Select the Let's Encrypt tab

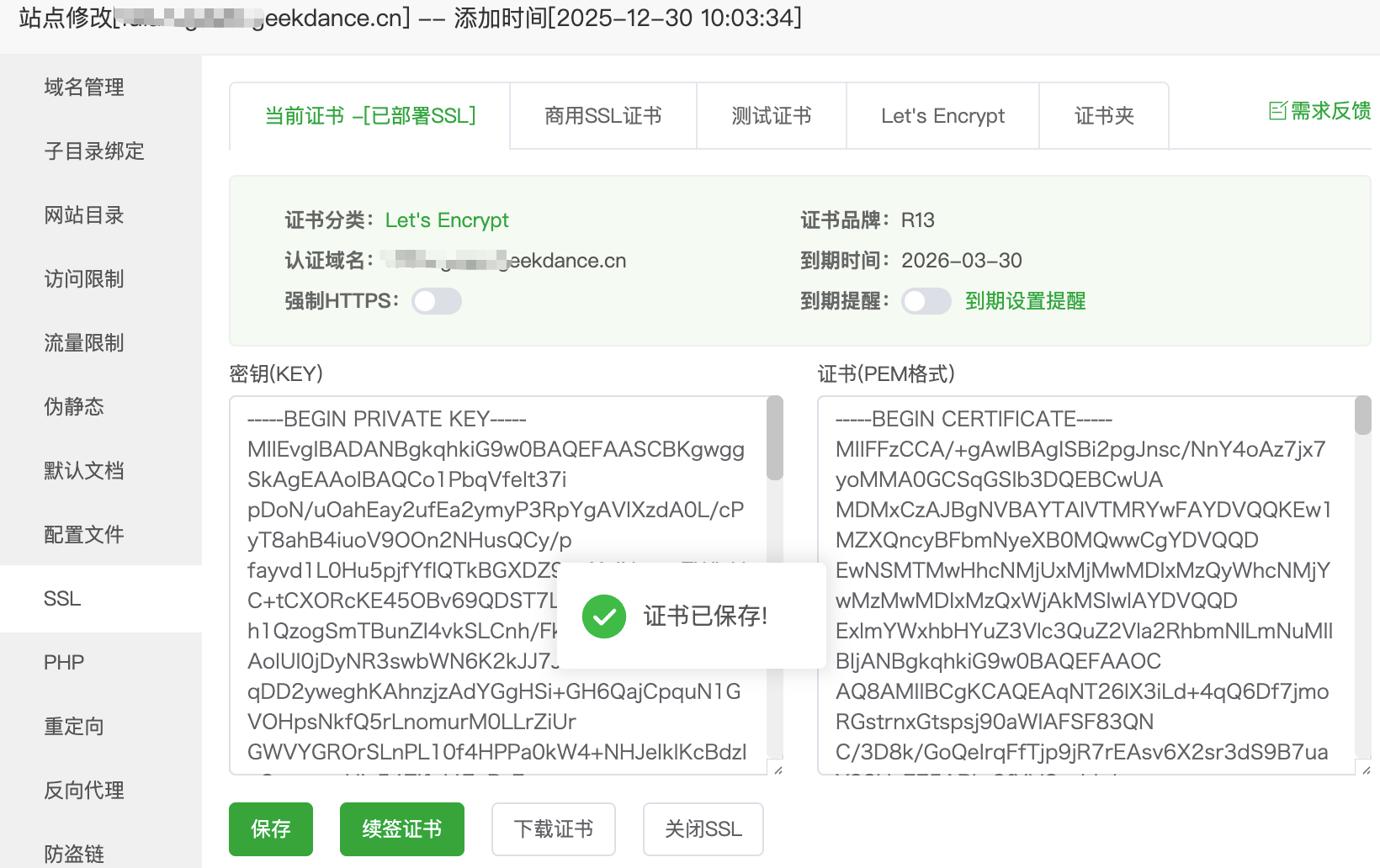[x=942, y=115]
